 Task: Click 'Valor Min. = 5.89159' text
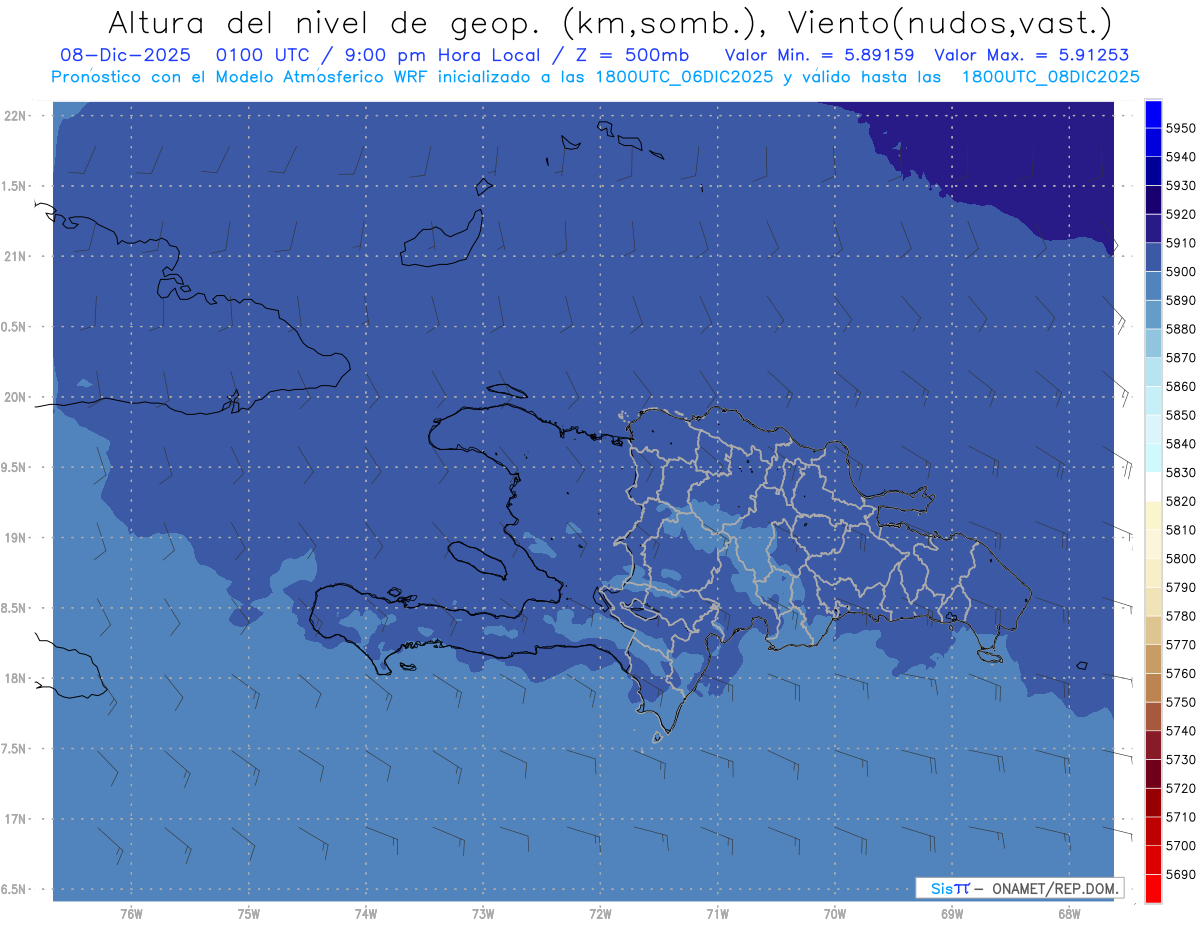coord(820,54)
